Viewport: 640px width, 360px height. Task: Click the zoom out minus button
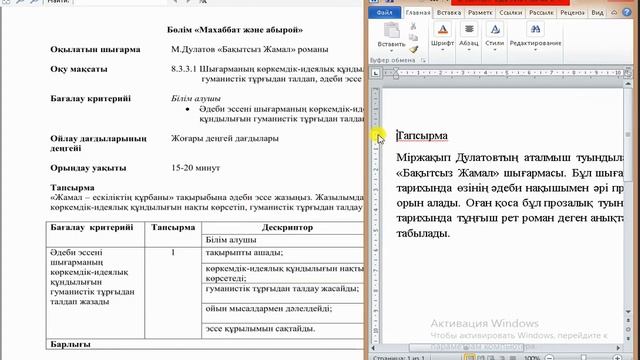550,358
